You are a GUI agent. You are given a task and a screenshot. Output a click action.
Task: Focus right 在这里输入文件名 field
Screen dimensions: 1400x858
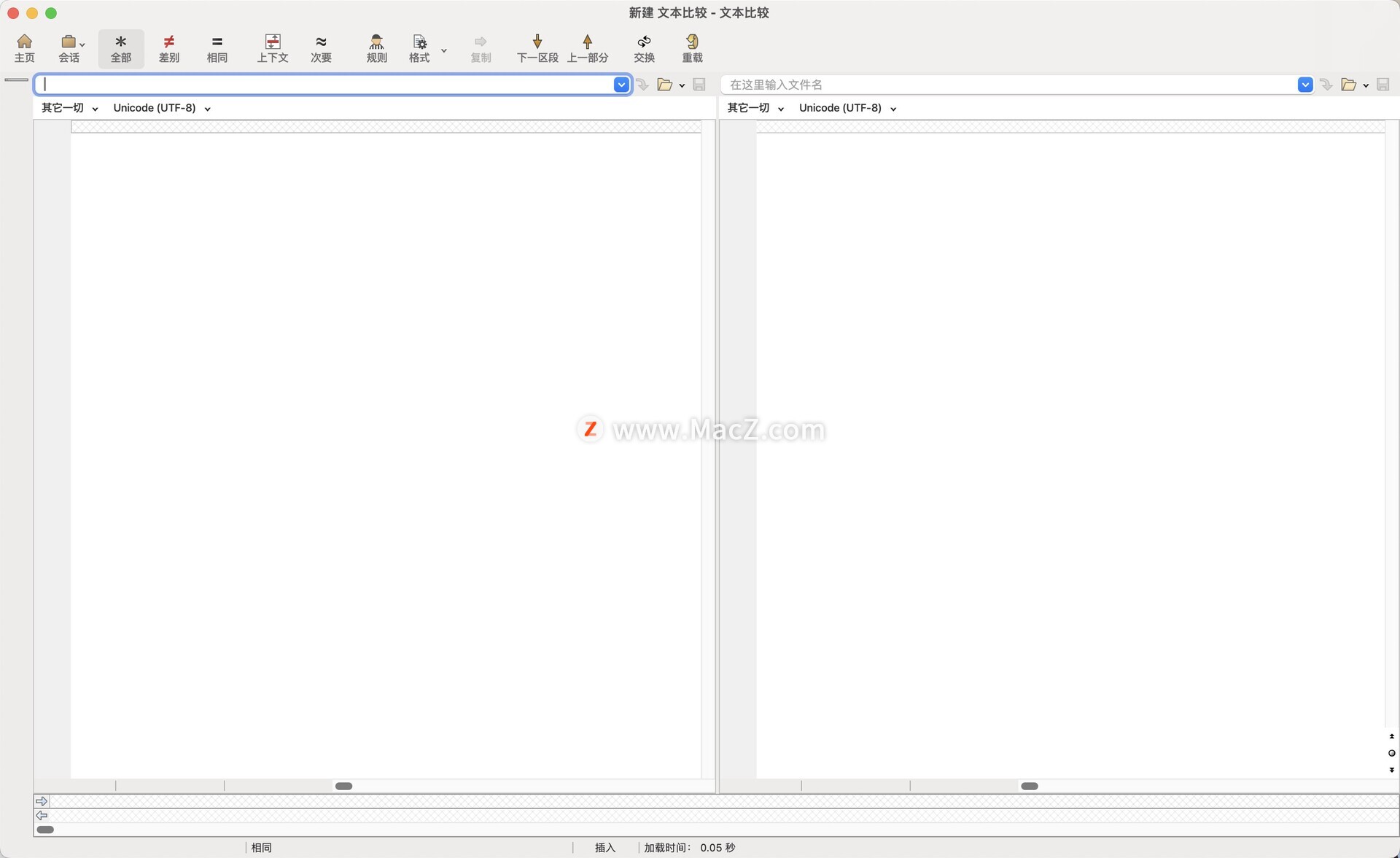1009,85
